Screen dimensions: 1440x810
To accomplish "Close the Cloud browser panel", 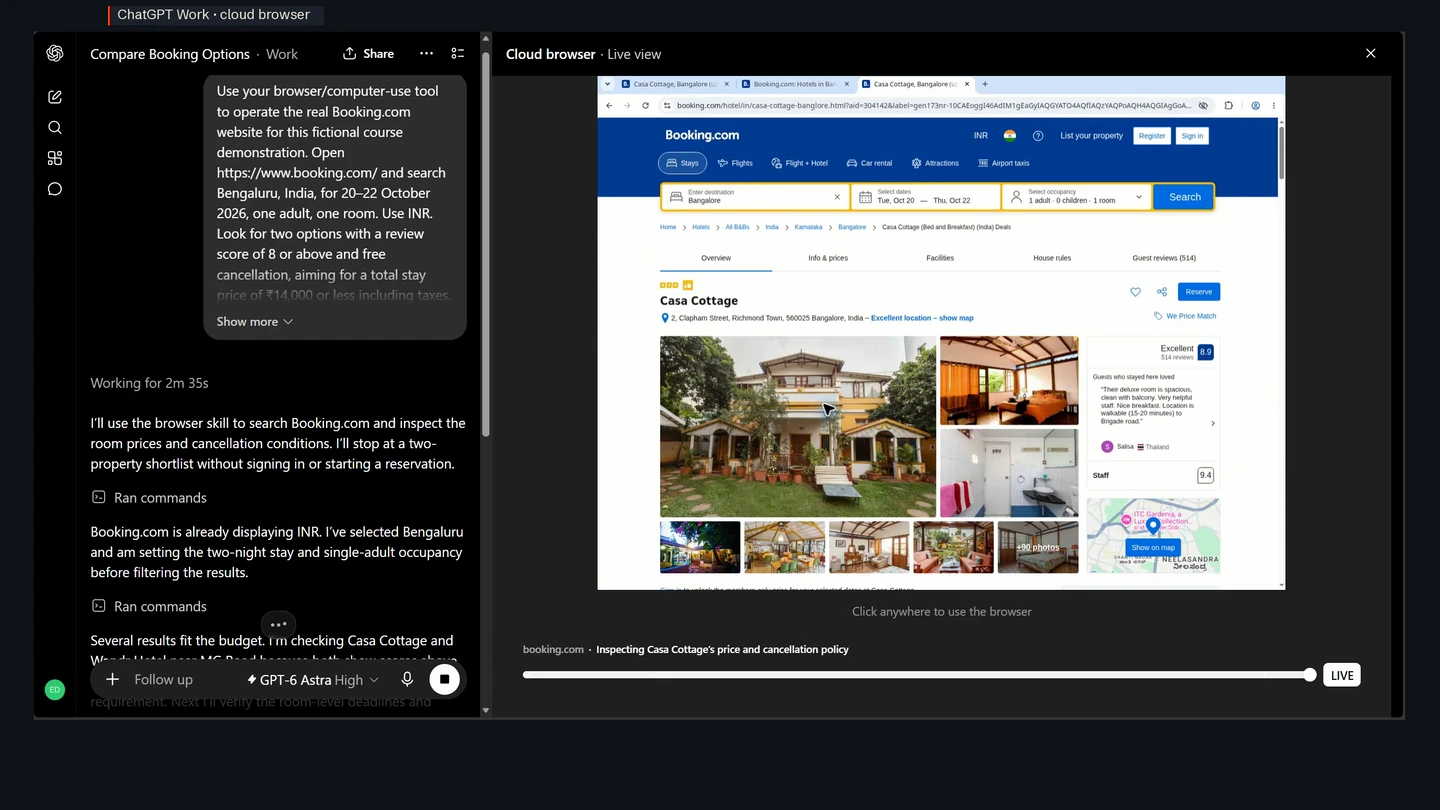I will click(x=1371, y=54).
